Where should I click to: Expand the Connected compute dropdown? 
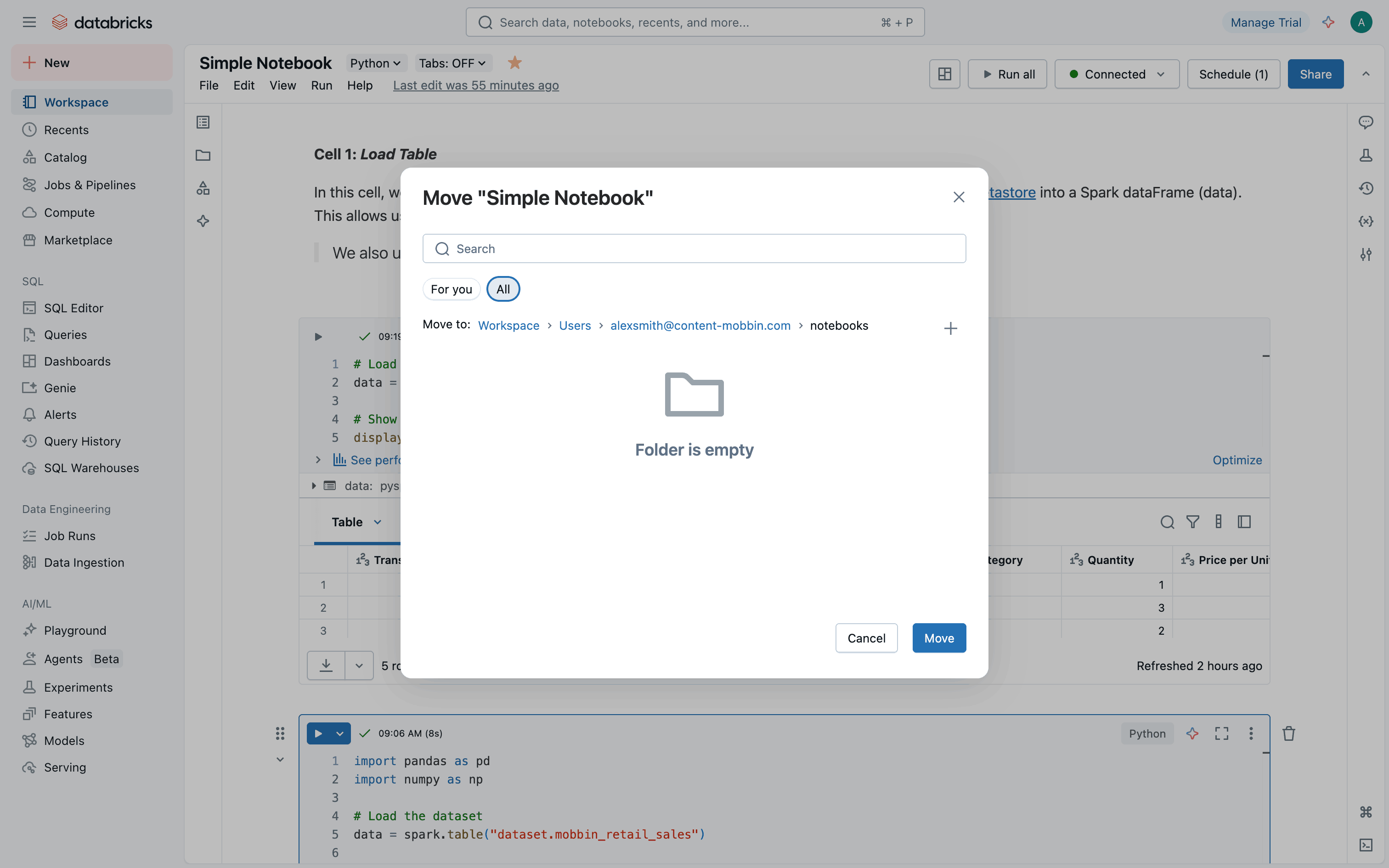tap(1116, 74)
